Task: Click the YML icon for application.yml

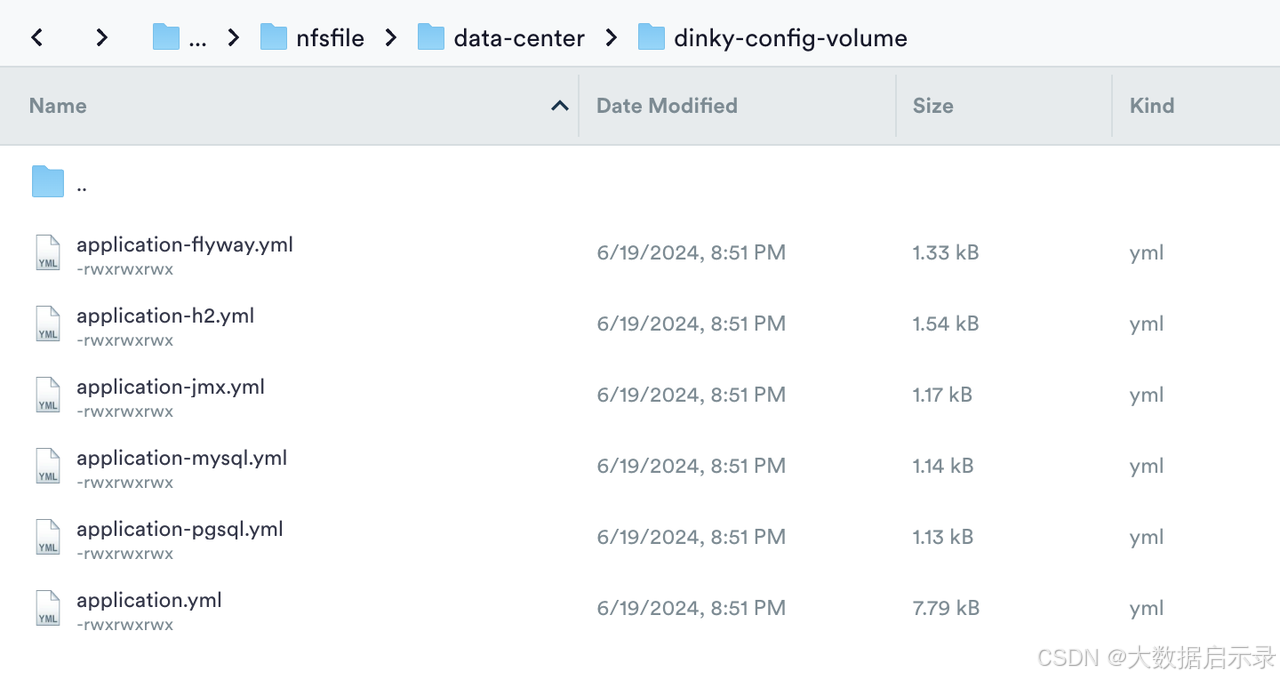Action: coord(48,608)
